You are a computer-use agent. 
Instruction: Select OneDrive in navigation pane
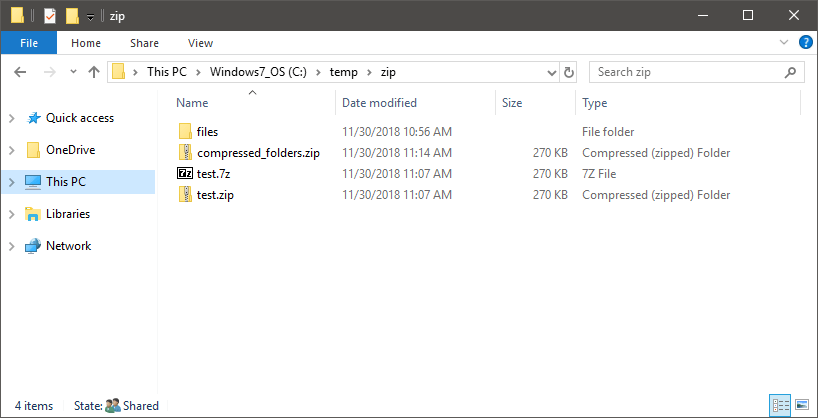(x=70, y=150)
